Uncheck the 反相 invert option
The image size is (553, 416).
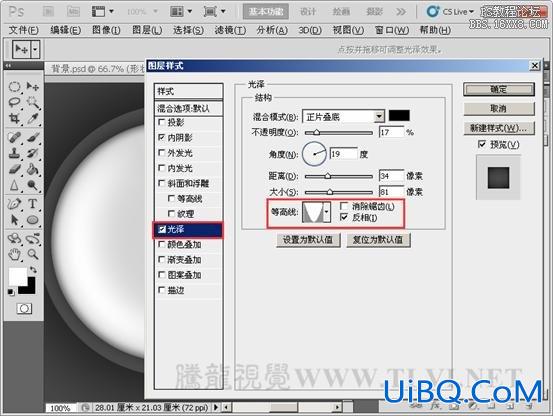[344, 217]
